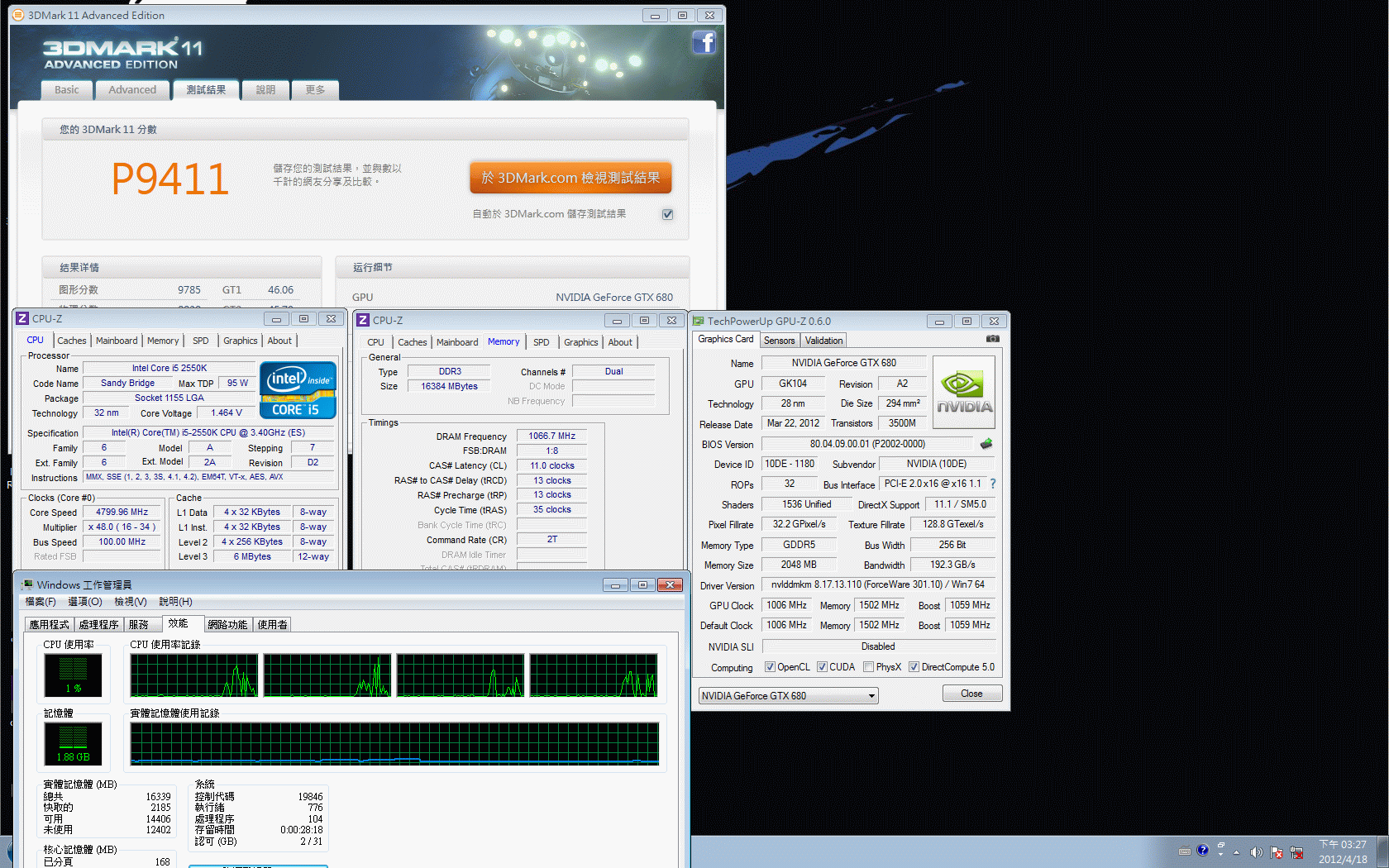Click the P9411 score text

pyautogui.click(x=169, y=179)
